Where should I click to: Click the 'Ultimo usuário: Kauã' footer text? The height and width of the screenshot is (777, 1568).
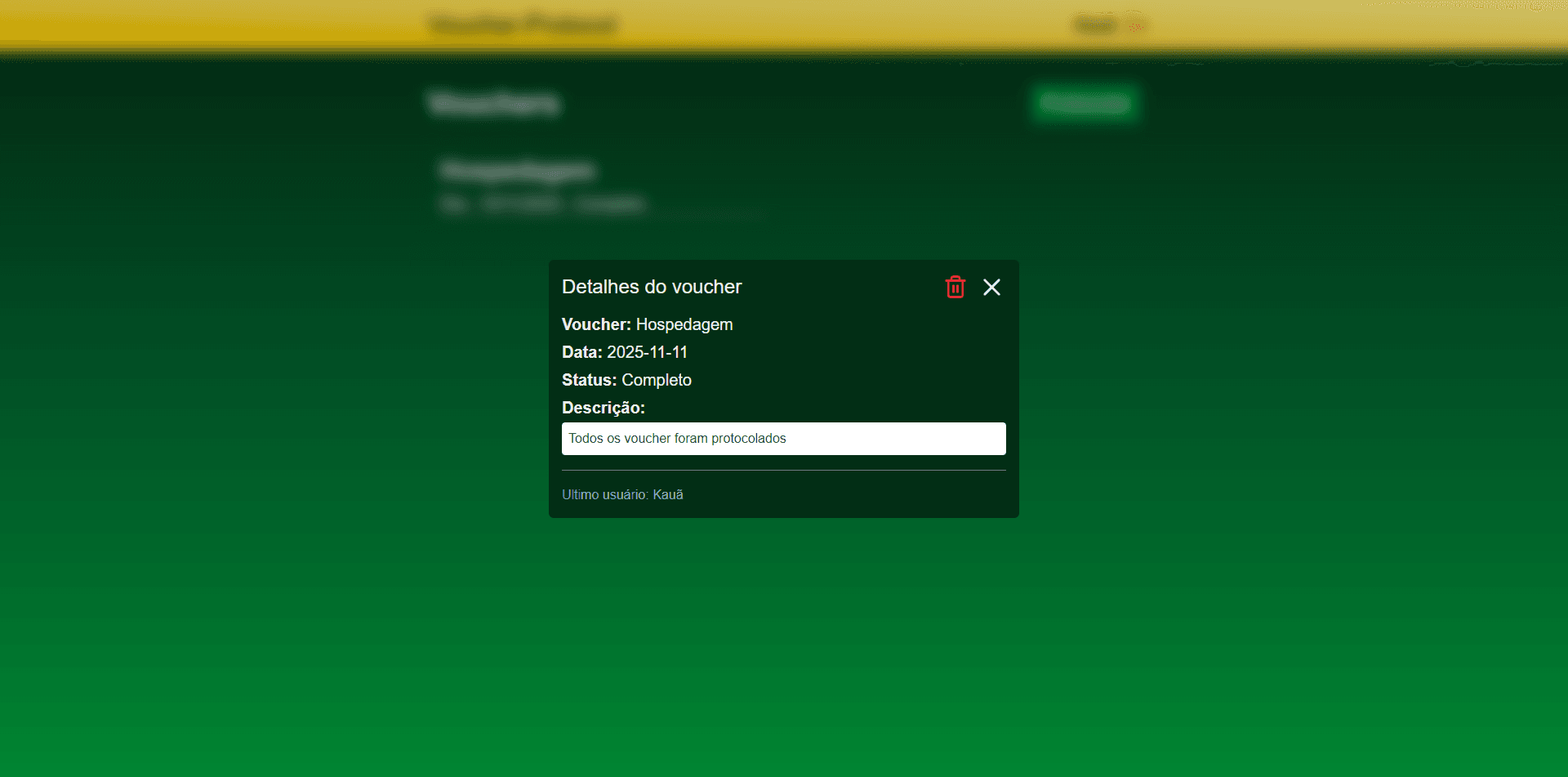pyautogui.click(x=622, y=495)
